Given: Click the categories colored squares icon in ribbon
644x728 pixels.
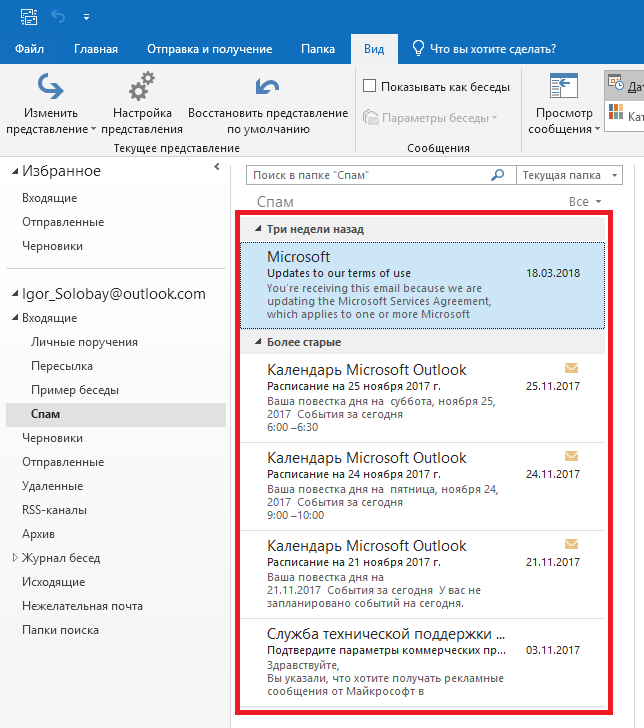Looking at the screenshot, I should point(616,112).
